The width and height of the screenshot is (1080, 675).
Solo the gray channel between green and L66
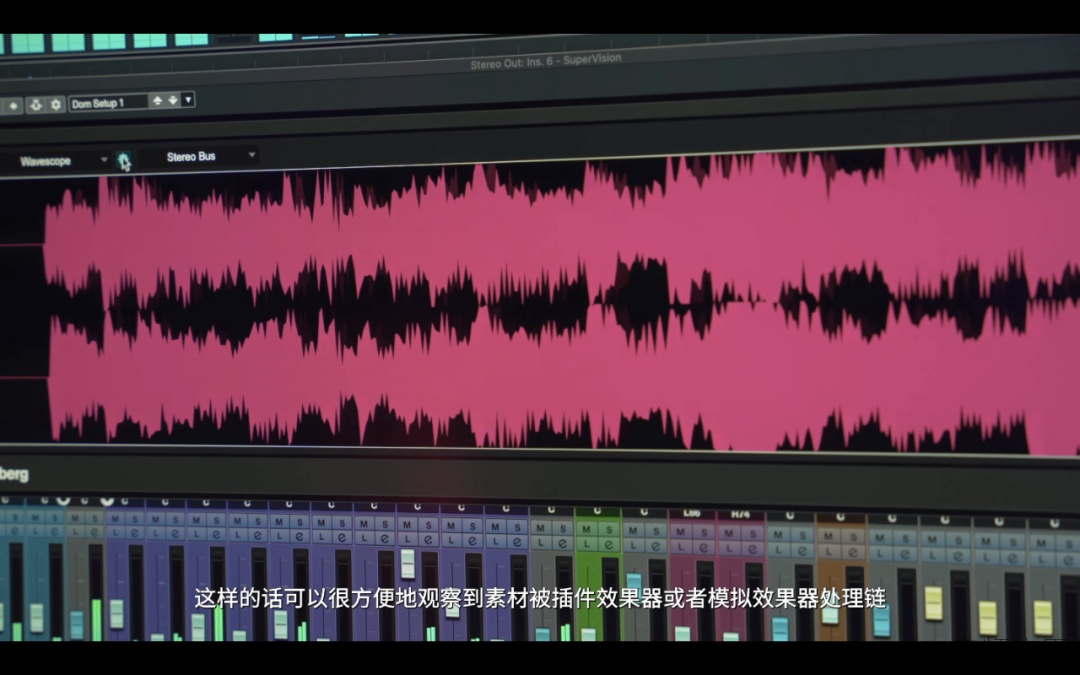click(656, 531)
